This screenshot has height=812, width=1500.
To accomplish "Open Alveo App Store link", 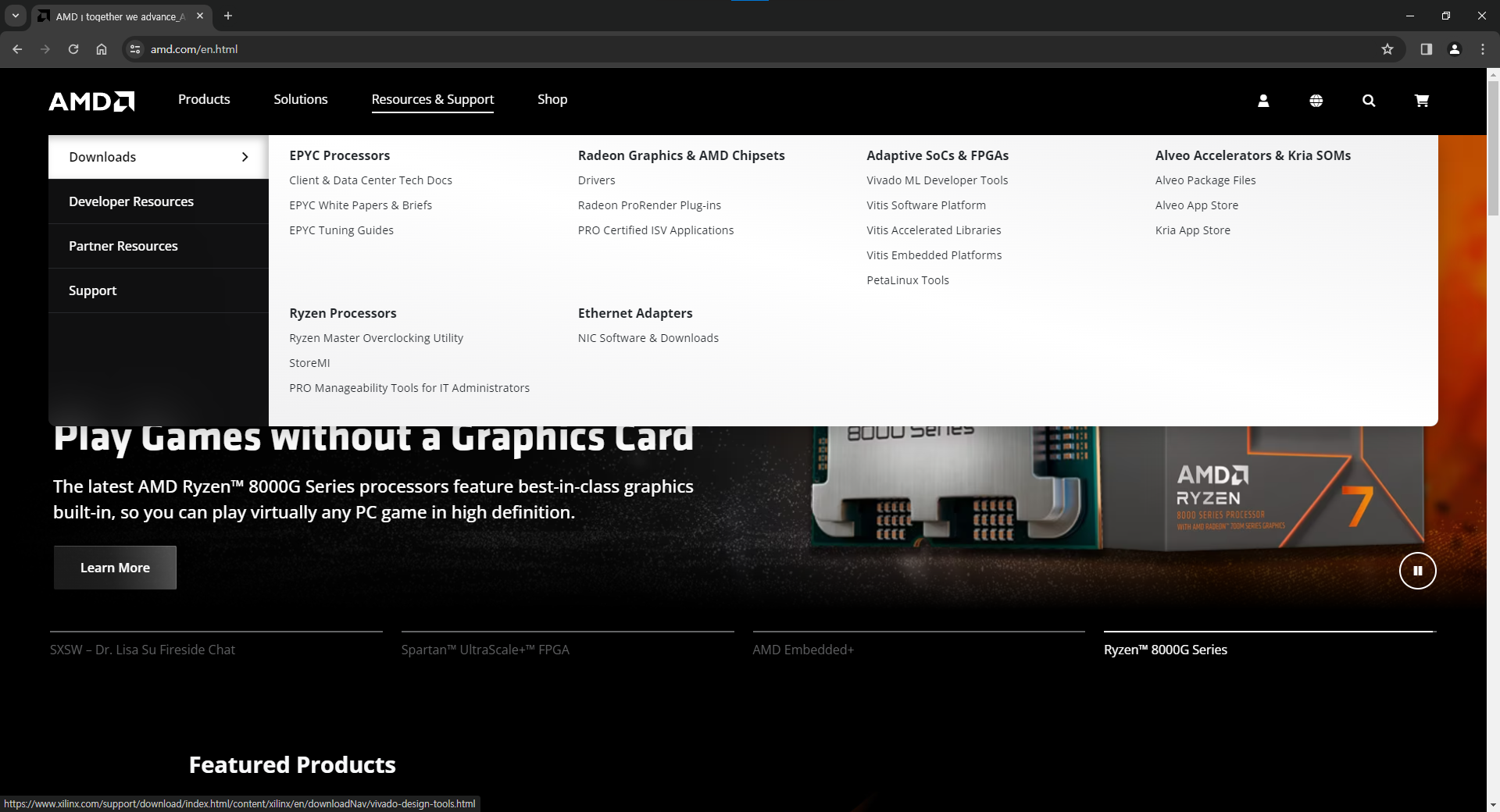I will pyautogui.click(x=1197, y=205).
